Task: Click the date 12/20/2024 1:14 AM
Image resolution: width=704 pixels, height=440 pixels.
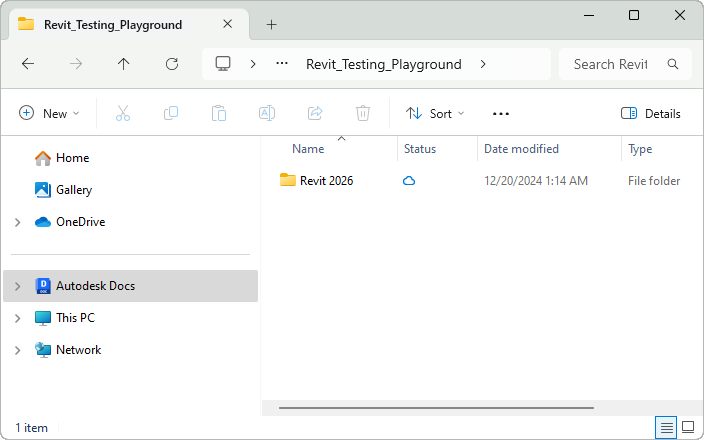Action: click(536, 180)
